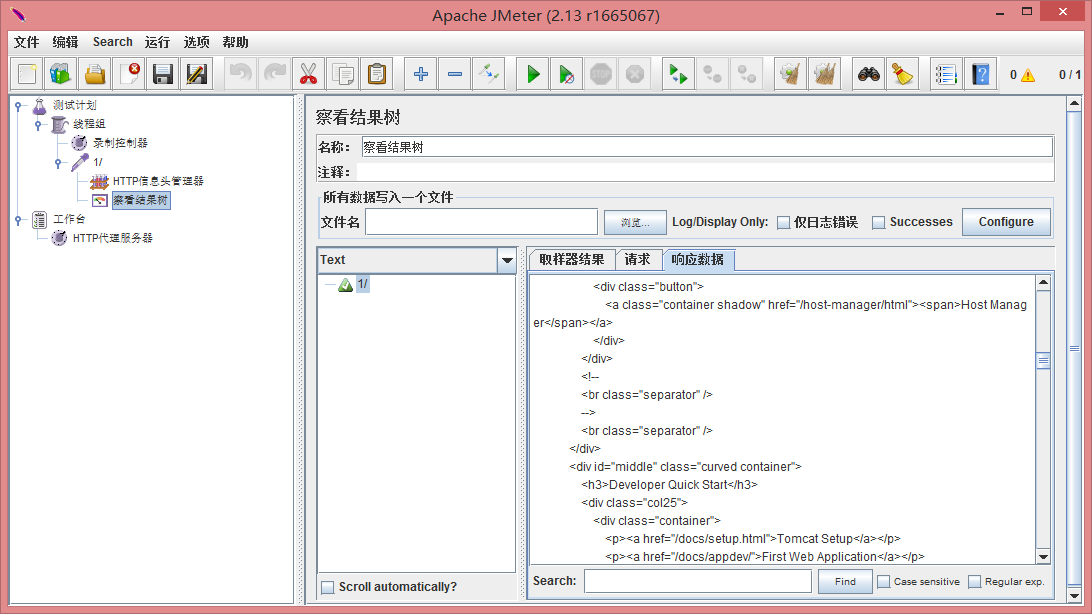Start the test with green play icon

533,74
